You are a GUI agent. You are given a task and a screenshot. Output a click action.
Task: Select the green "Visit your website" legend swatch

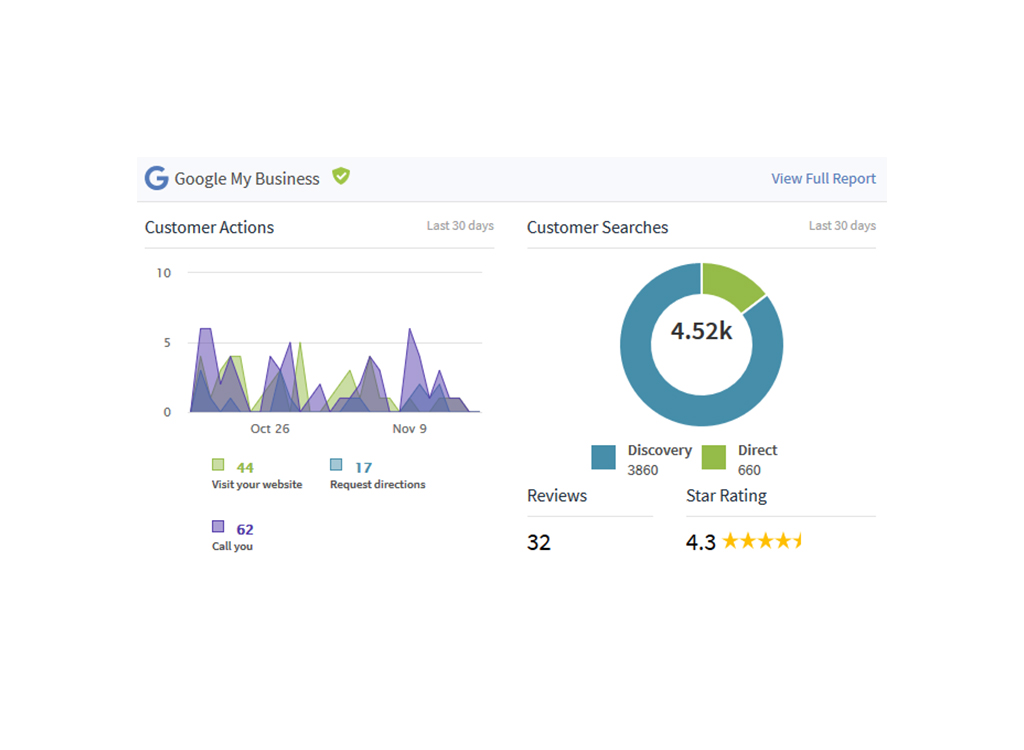pos(217,465)
